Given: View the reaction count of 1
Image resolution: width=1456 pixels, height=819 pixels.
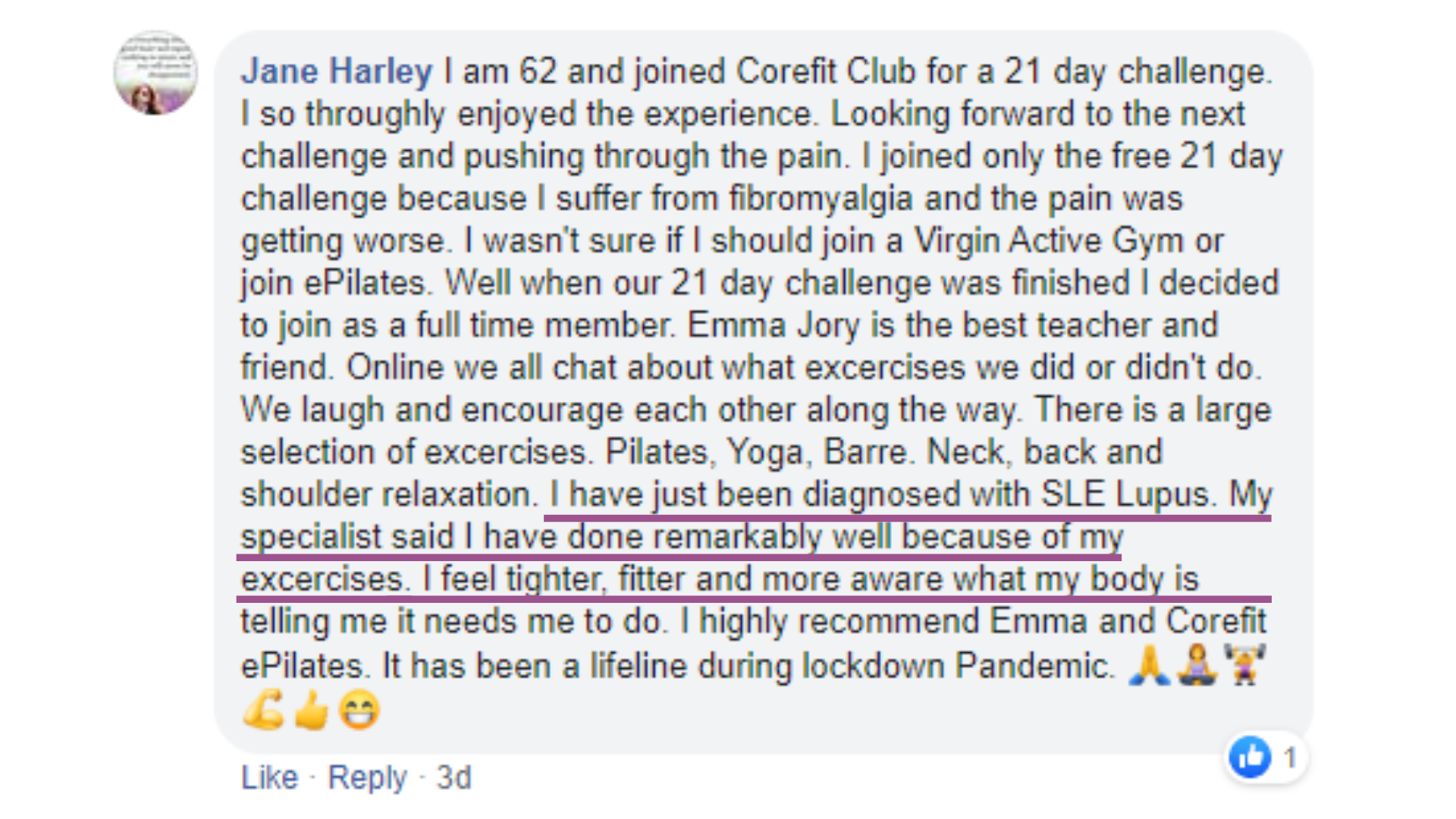Looking at the screenshot, I should (x=1289, y=757).
